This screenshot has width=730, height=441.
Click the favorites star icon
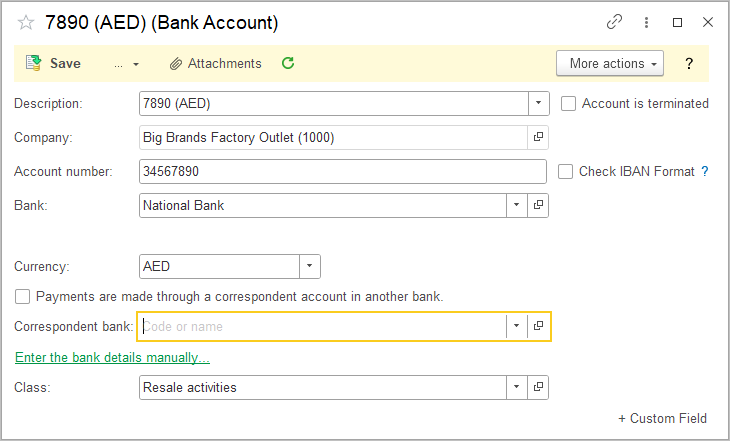pyautogui.click(x=26, y=22)
